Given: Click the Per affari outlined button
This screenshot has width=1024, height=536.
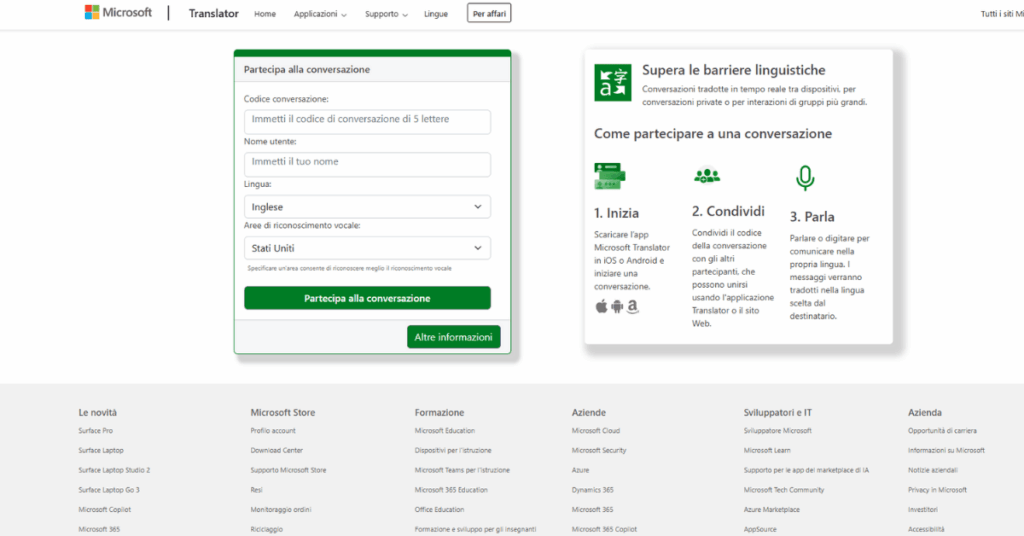Looking at the screenshot, I should (489, 14).
